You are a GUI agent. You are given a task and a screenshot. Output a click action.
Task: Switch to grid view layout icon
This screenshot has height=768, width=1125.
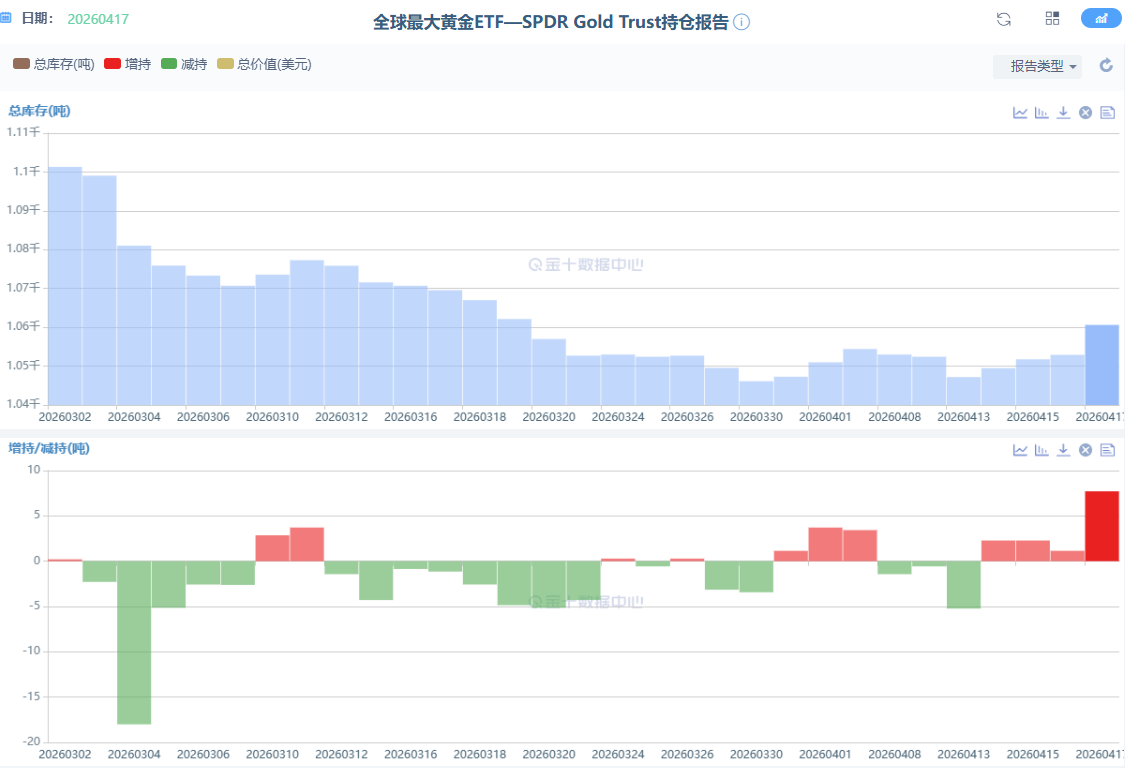(x=1052, y=19)
